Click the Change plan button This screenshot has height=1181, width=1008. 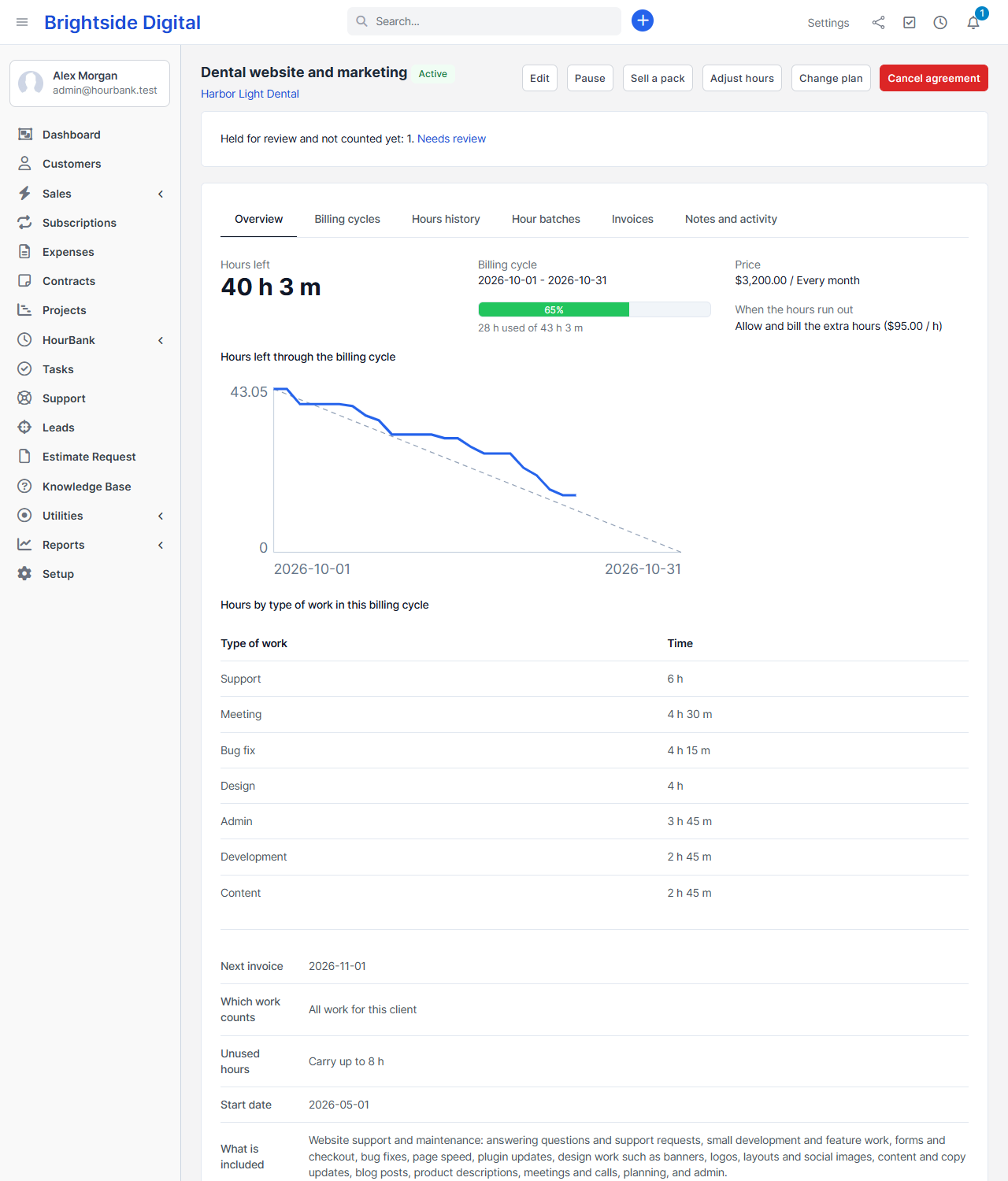click(x=831, y=78)
